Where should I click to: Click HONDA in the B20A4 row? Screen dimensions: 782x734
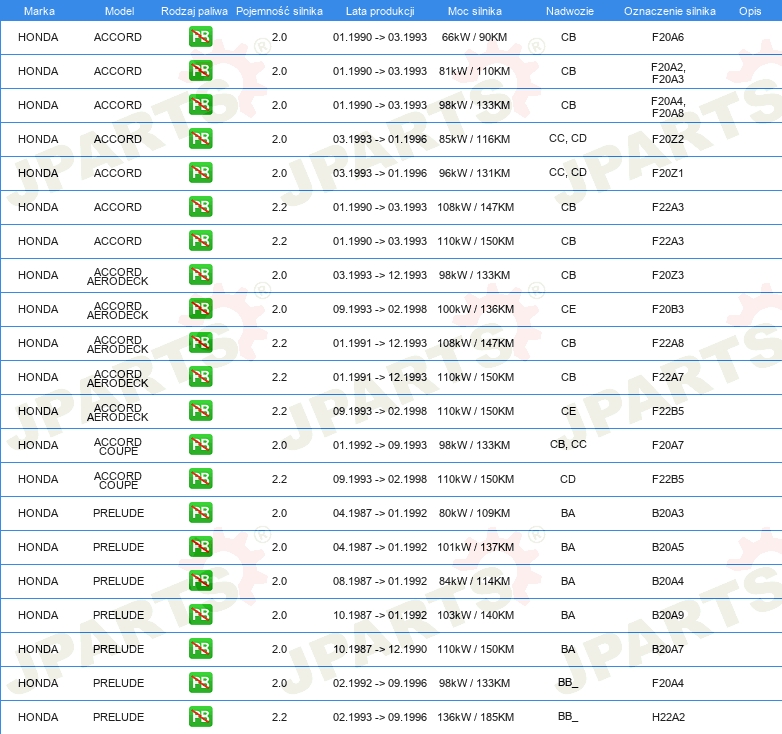tap(38, 581)
